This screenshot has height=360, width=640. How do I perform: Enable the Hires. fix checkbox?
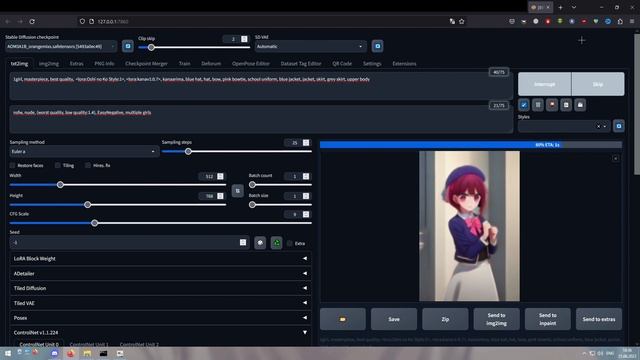coord(88,165)
